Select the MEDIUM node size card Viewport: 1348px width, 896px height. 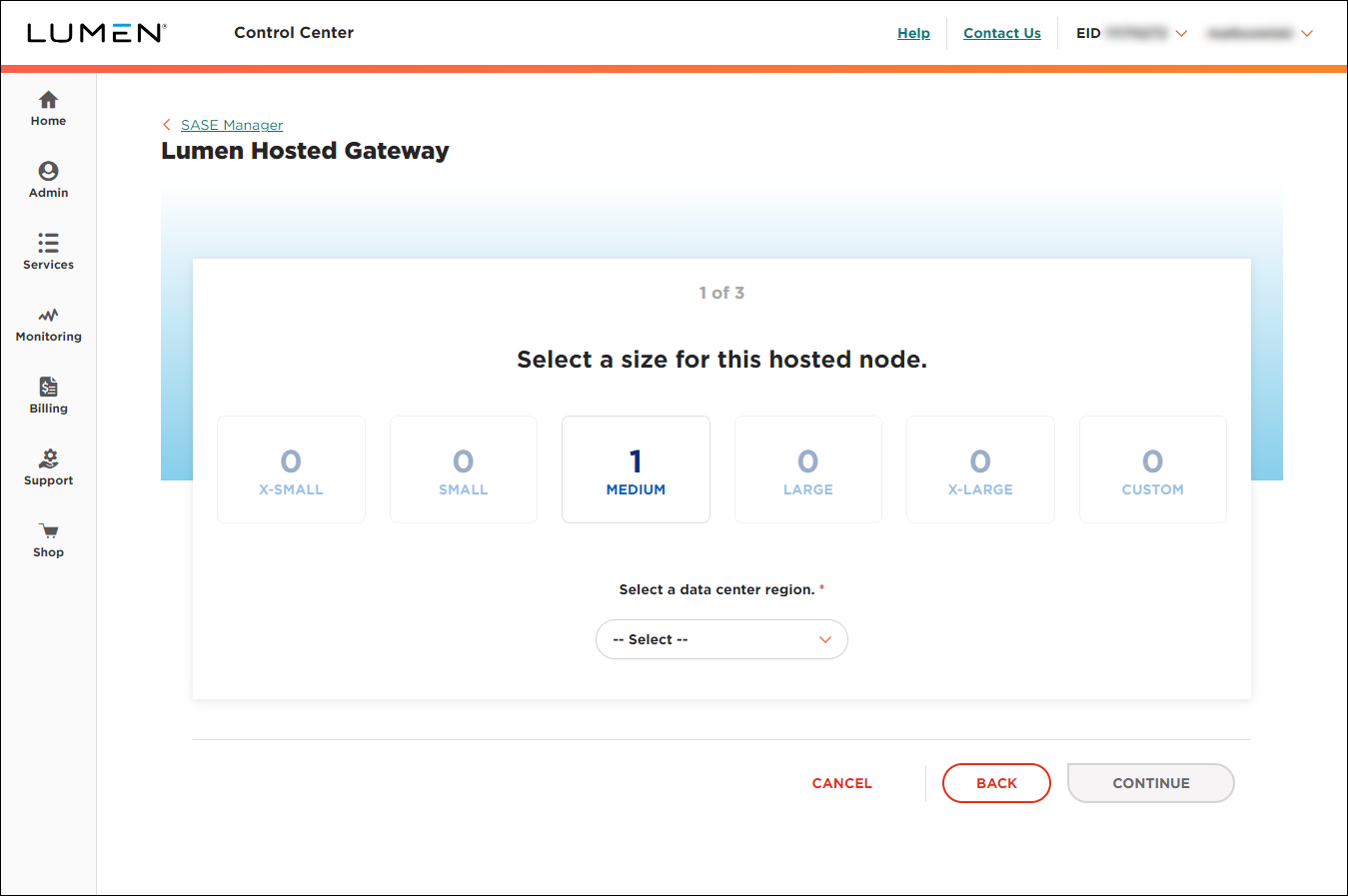click(636, 469)
